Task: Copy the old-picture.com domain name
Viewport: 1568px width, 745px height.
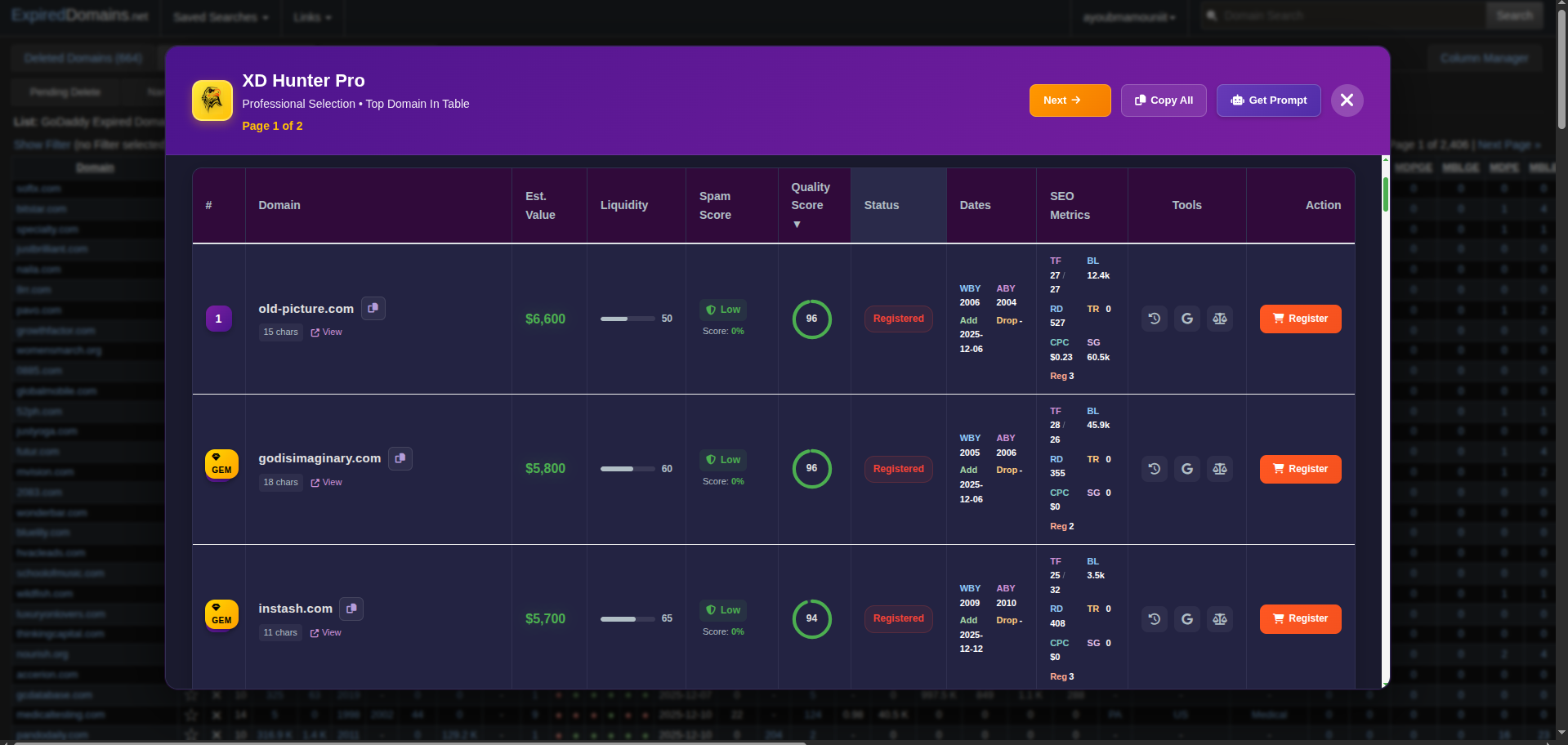Action: 373,308
